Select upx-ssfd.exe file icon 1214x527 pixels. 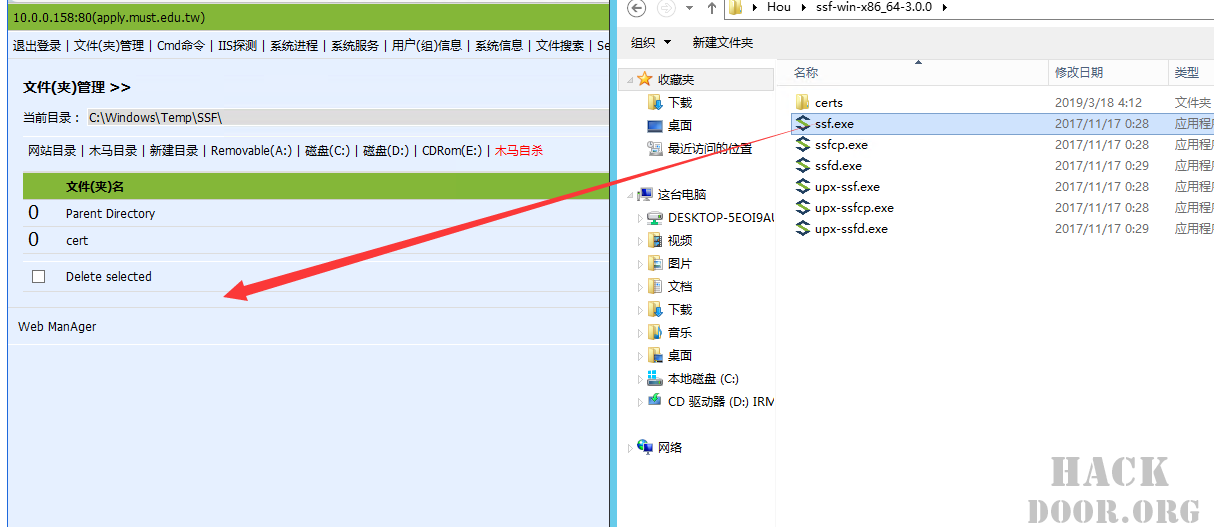(802, 228)
